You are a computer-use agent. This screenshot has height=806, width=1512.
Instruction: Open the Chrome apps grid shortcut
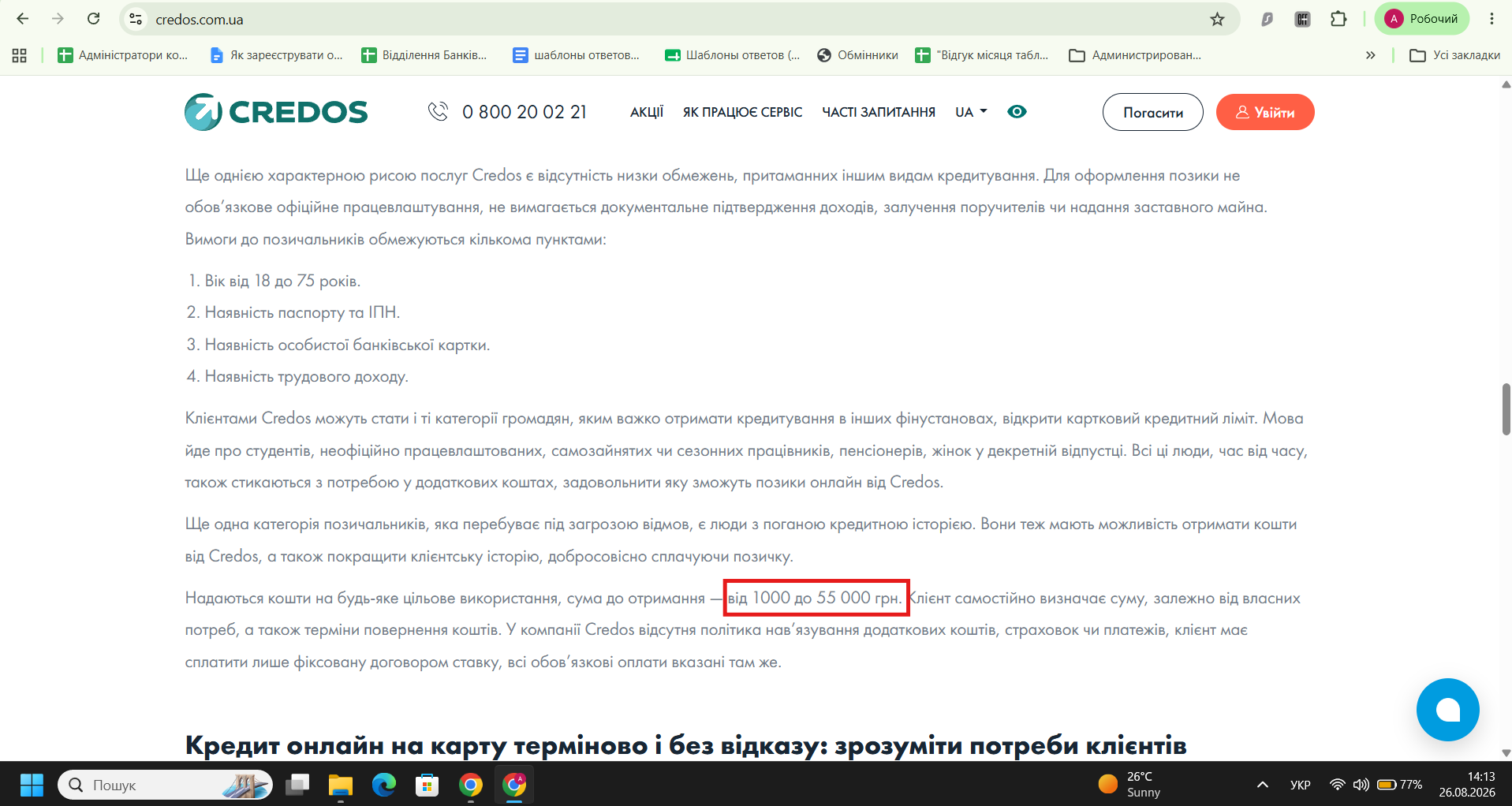pyautogui.click(x=20, y=55)
